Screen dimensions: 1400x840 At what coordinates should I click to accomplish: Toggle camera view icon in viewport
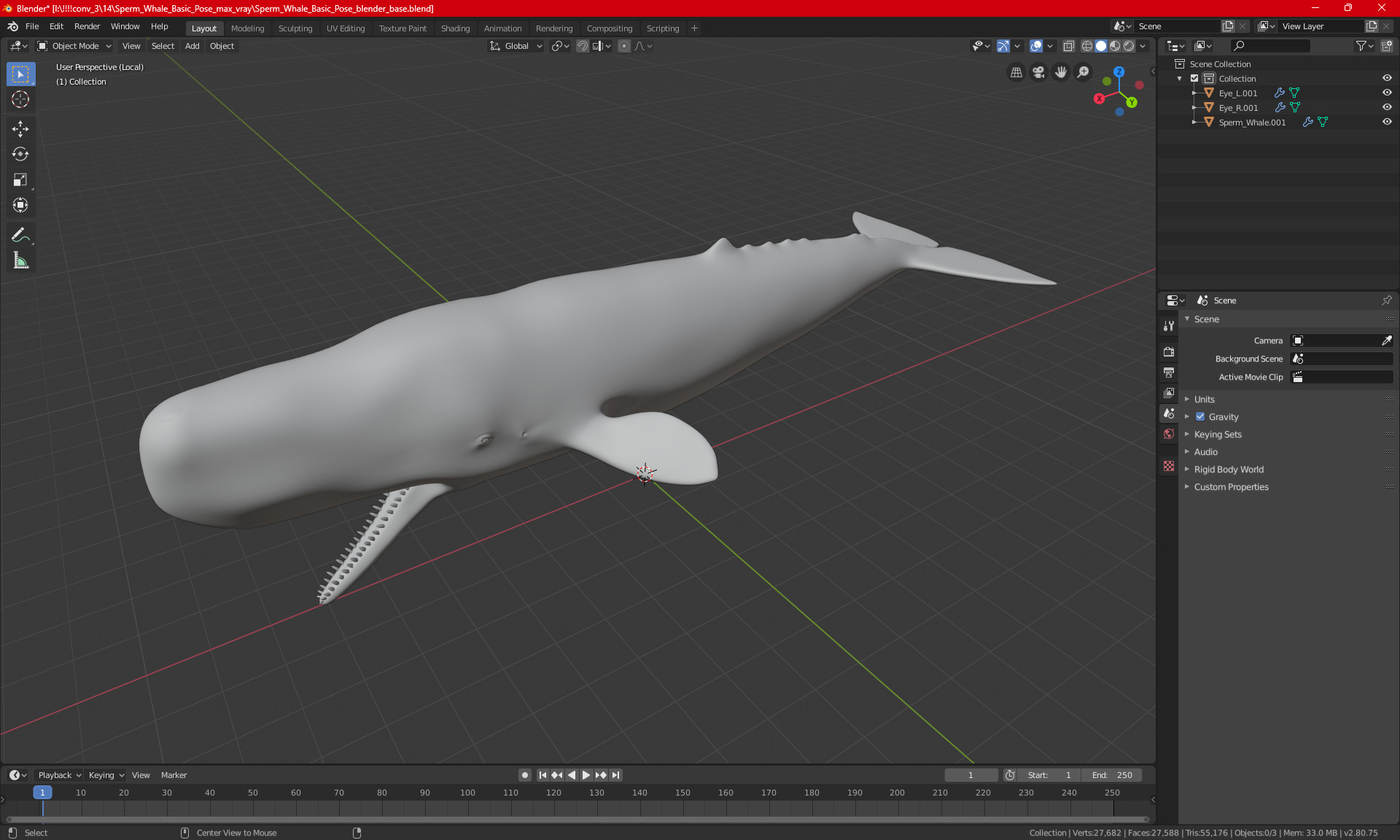click(1038, 72)
